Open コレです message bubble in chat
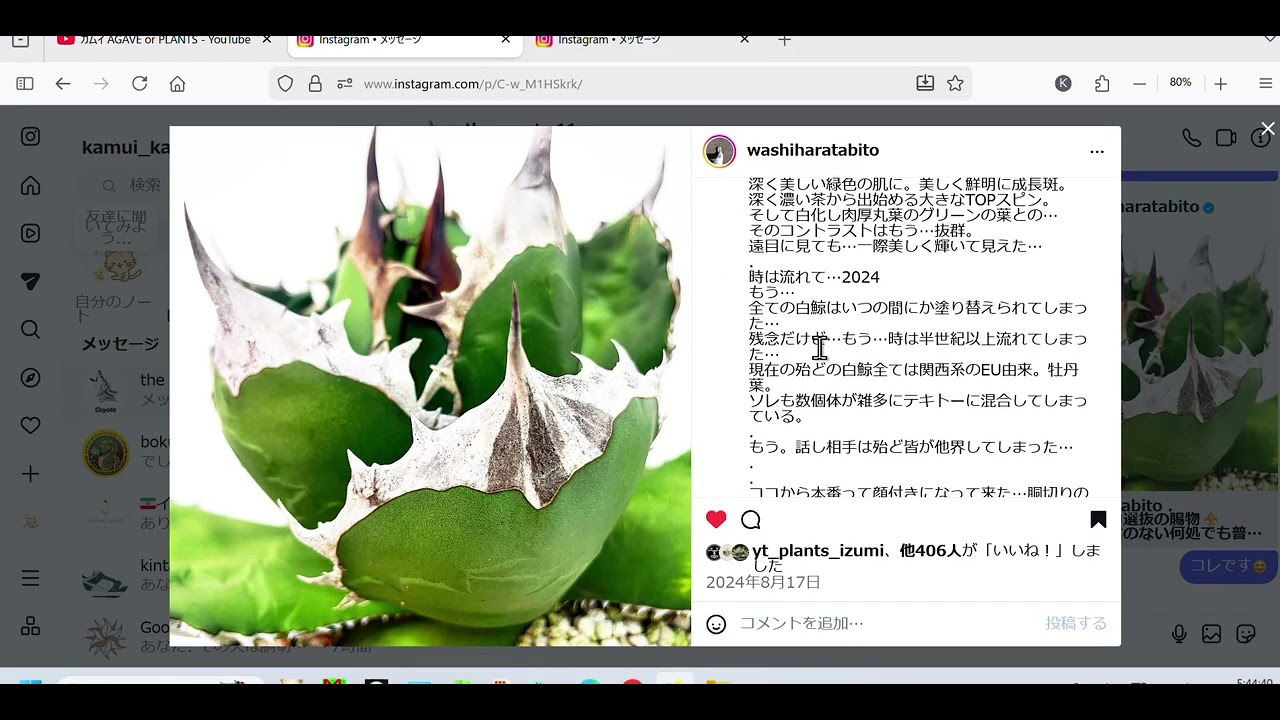This screenshot has height=720, width=1280. 1228,566
